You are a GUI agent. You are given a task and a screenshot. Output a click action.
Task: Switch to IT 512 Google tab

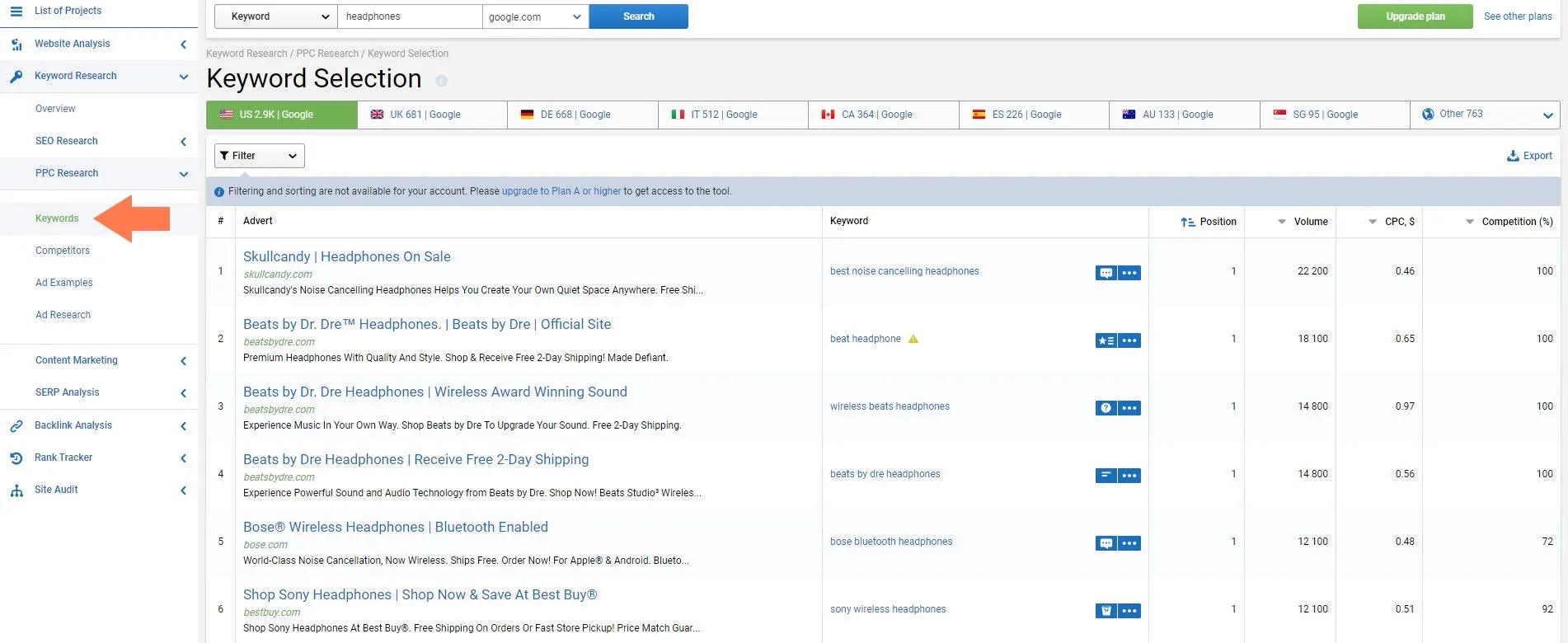point(734,115)
